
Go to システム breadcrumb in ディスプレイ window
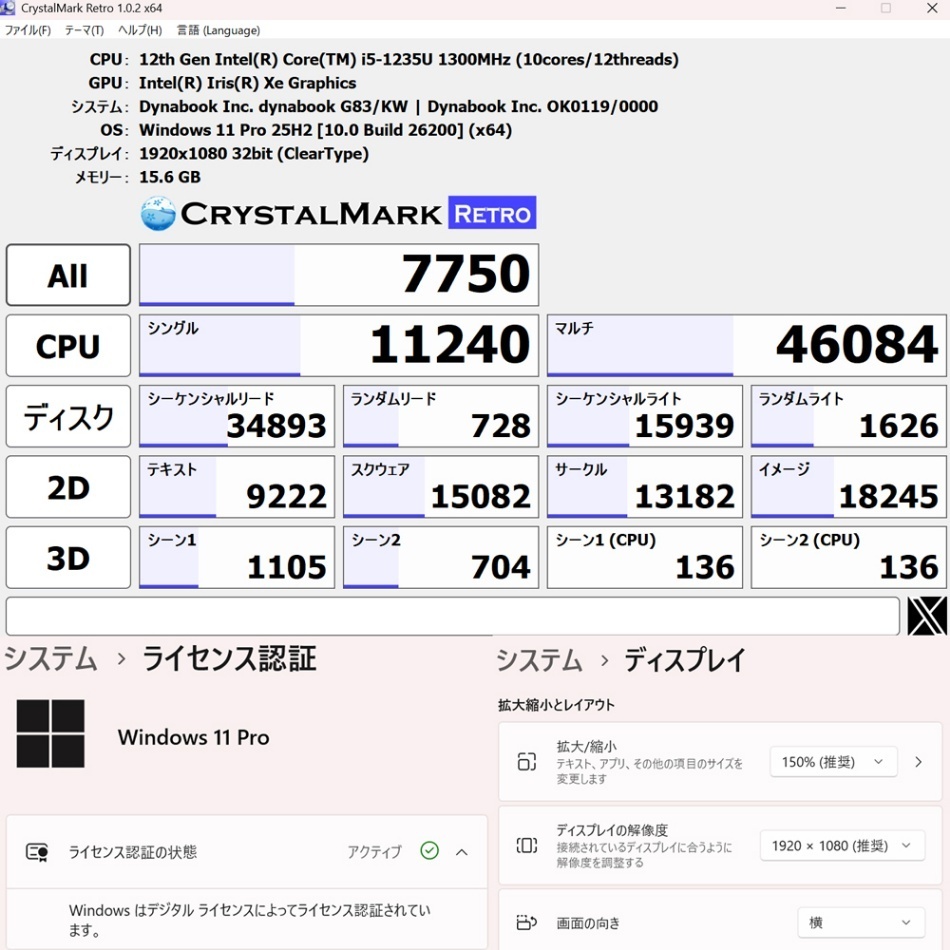click(x=539, y=660)
